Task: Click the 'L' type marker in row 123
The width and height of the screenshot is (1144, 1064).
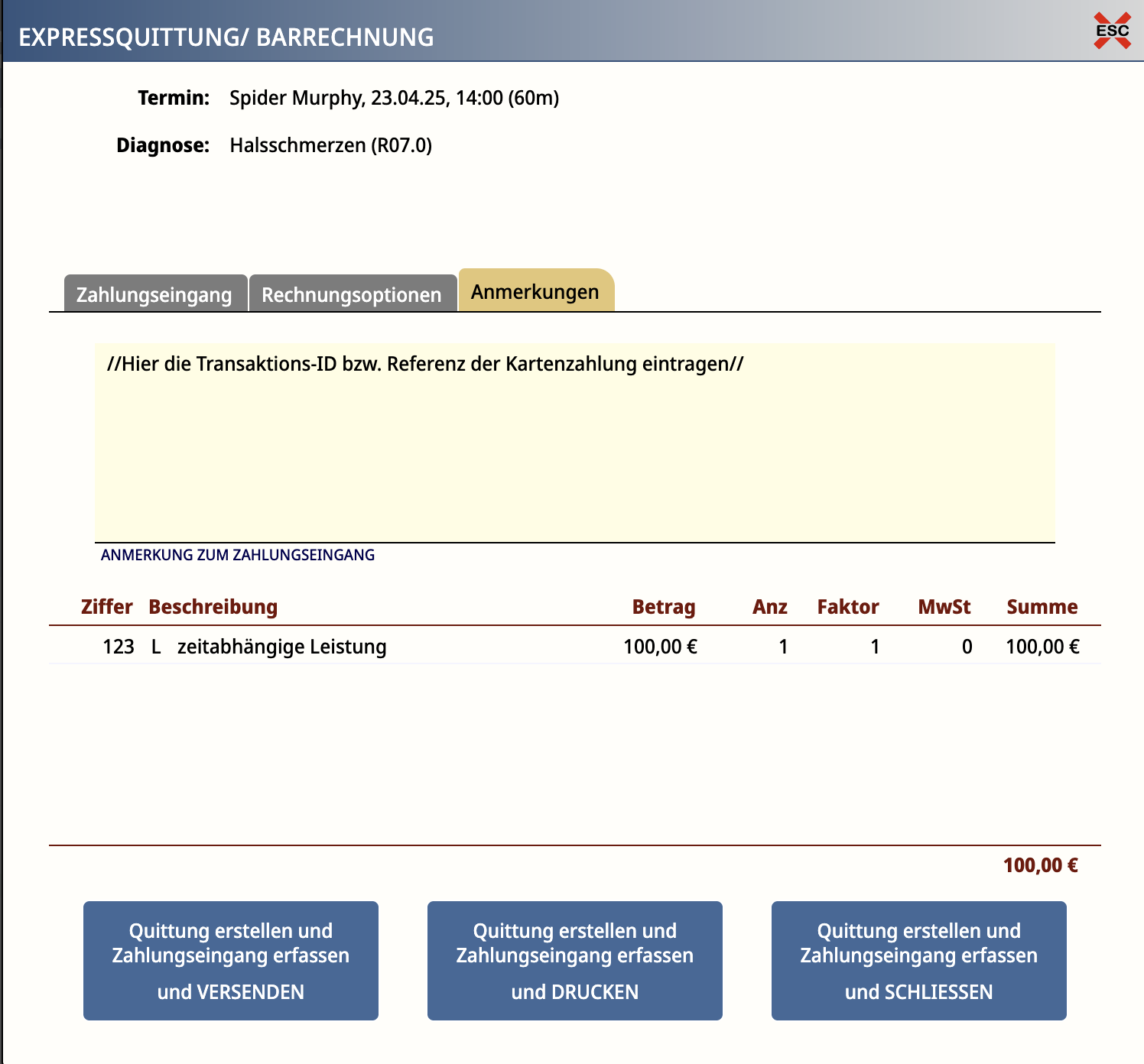Action: tap(156, 647)
